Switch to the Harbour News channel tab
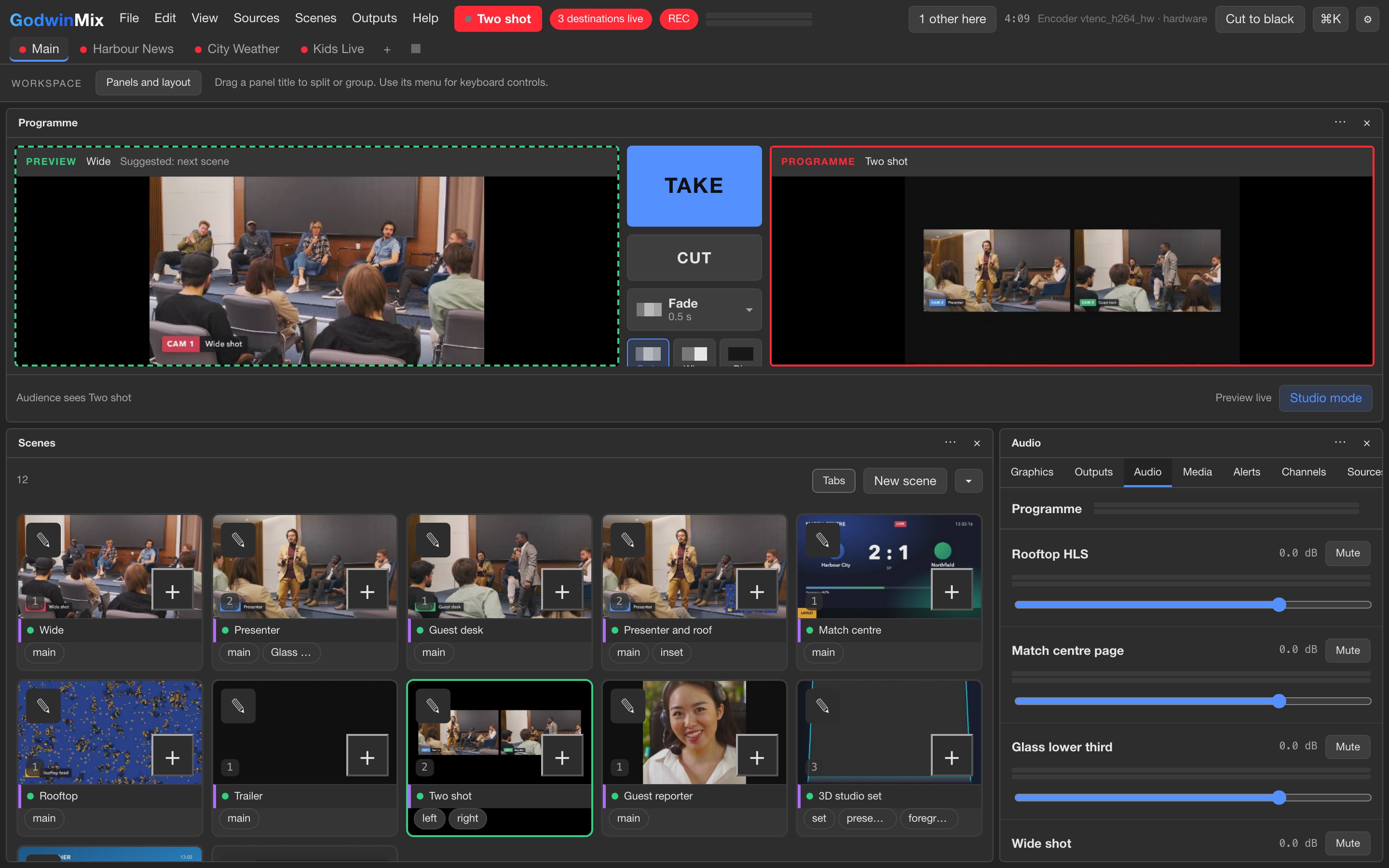Image resolution: width=1389 pixels, height=868 pixels. 126,49
